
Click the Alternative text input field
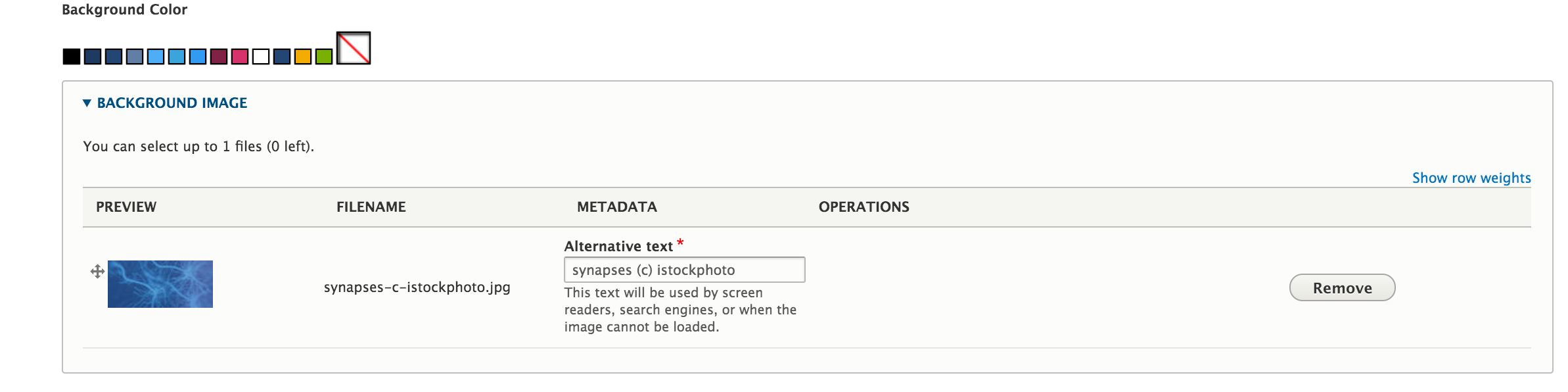coord(684,270)
